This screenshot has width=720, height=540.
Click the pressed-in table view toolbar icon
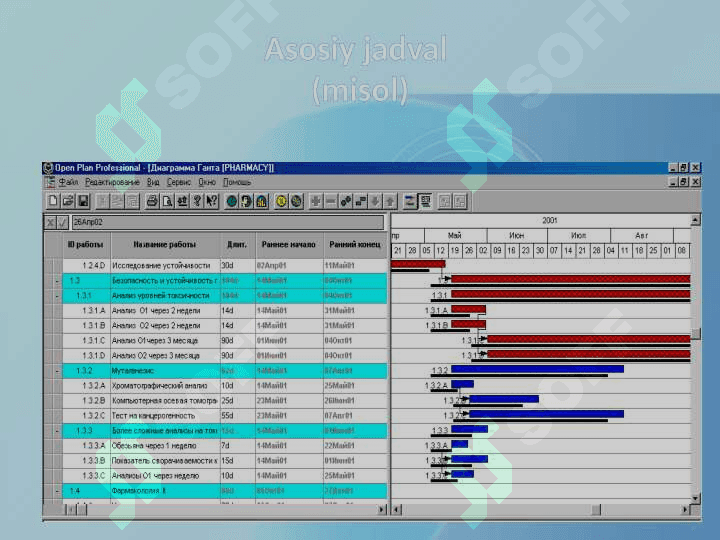425,201
